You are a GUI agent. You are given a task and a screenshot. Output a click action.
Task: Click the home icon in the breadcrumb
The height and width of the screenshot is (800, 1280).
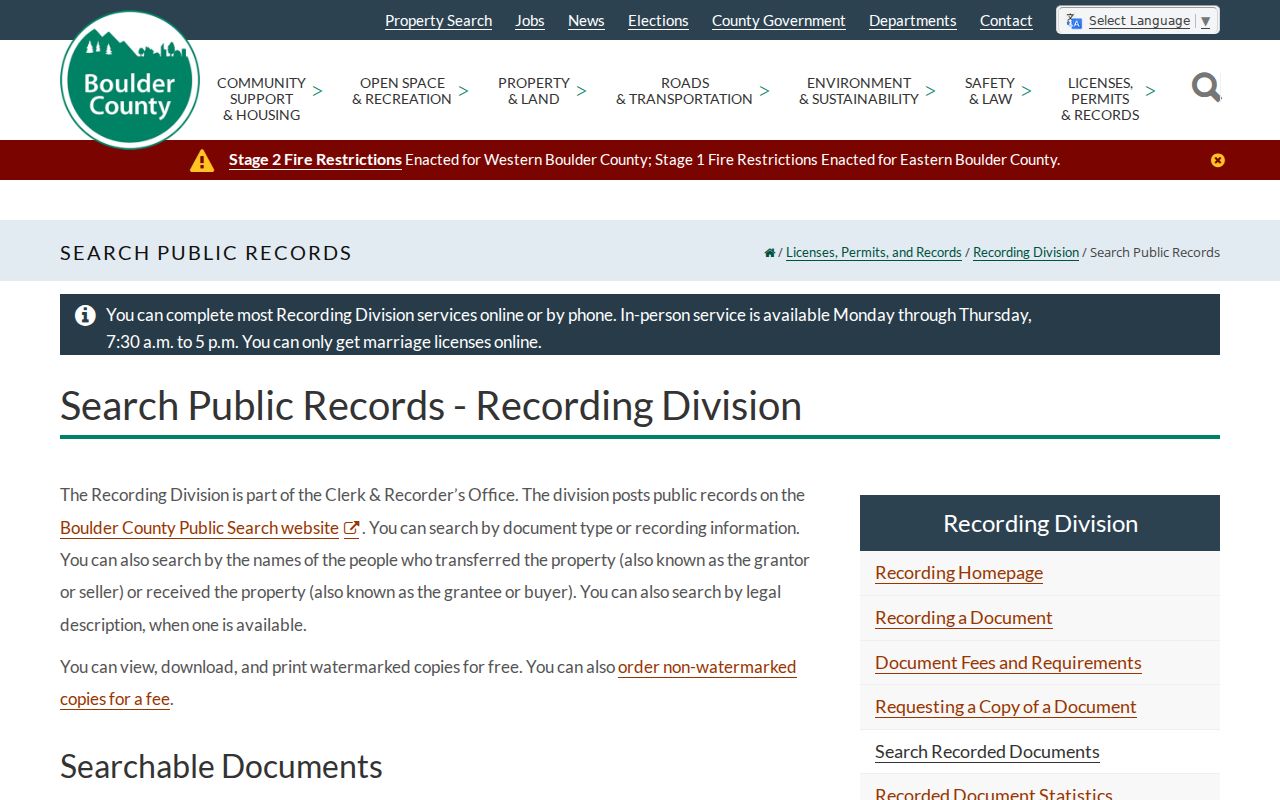click(769, 253)
